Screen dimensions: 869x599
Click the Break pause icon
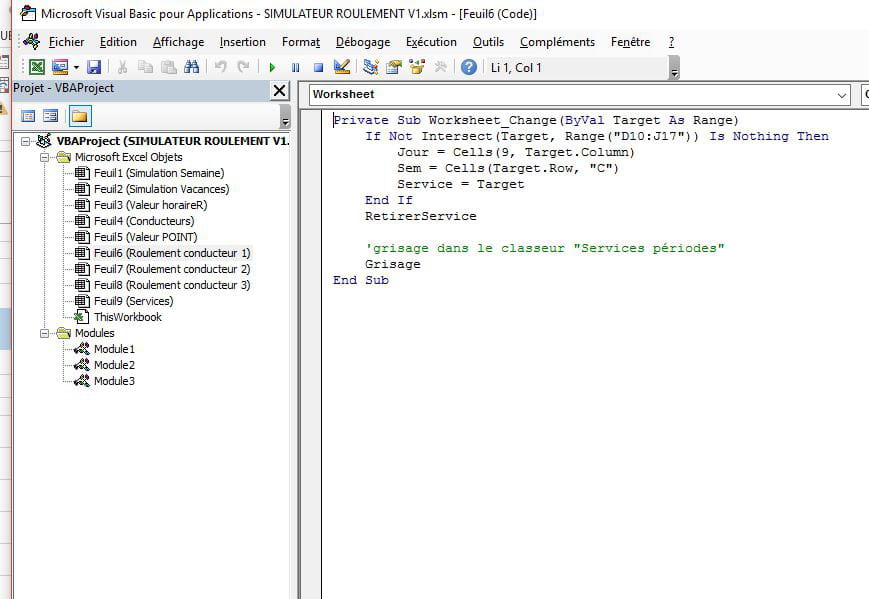[x=295, y=68]
